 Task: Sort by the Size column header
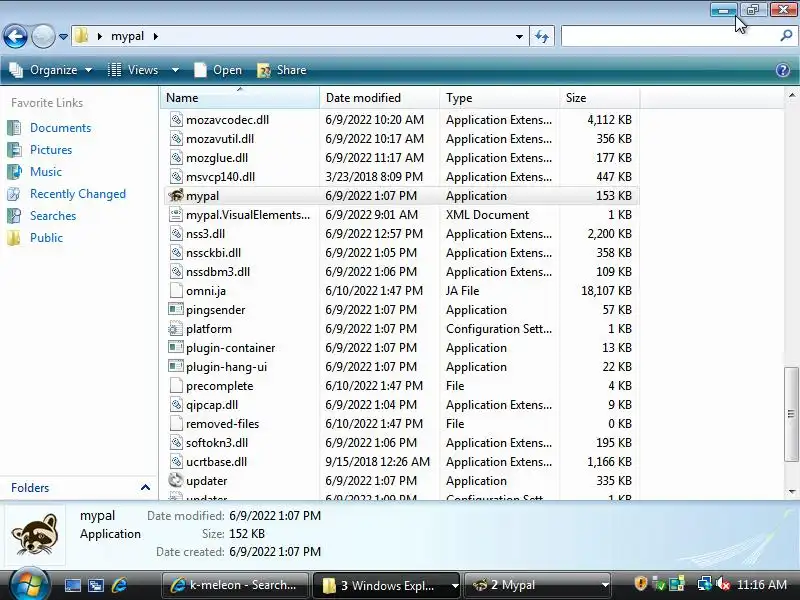coord(599,97)
